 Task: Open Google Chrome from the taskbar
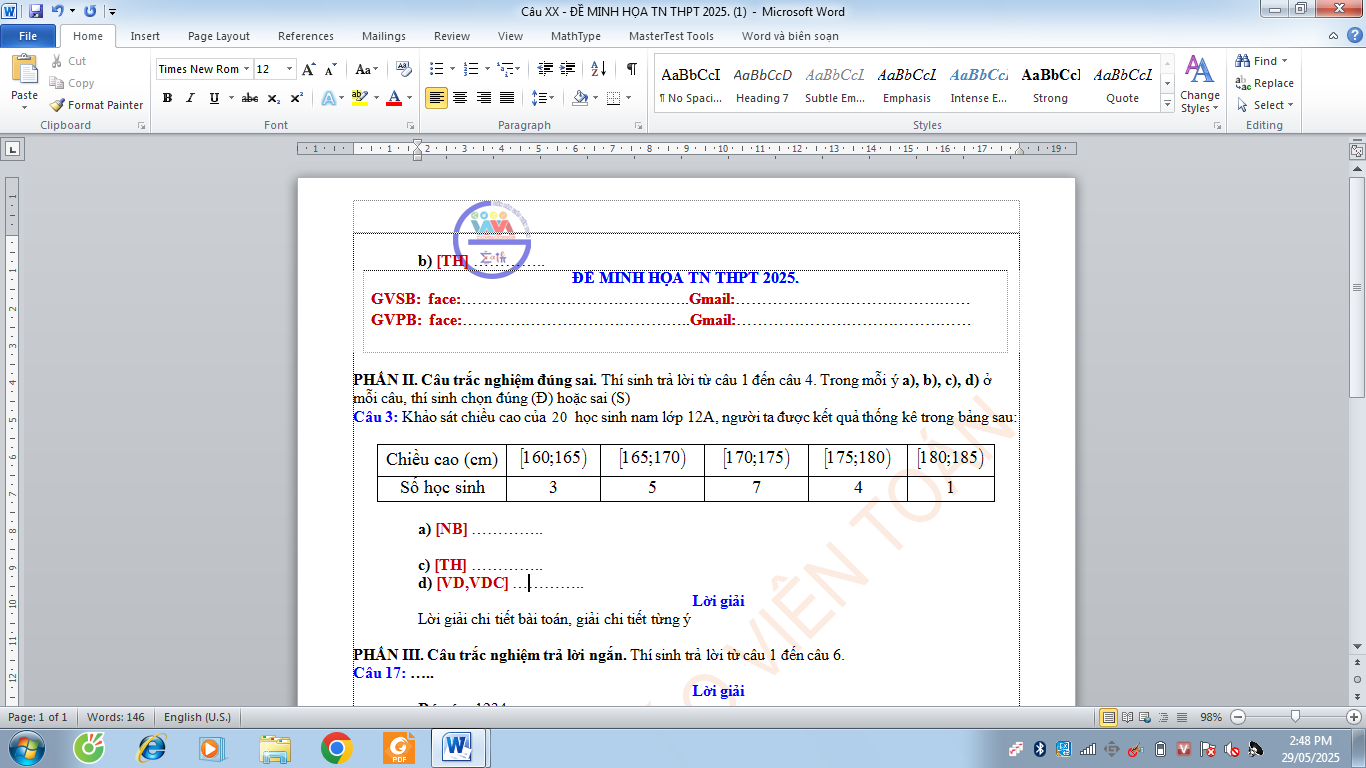point(336,747)
